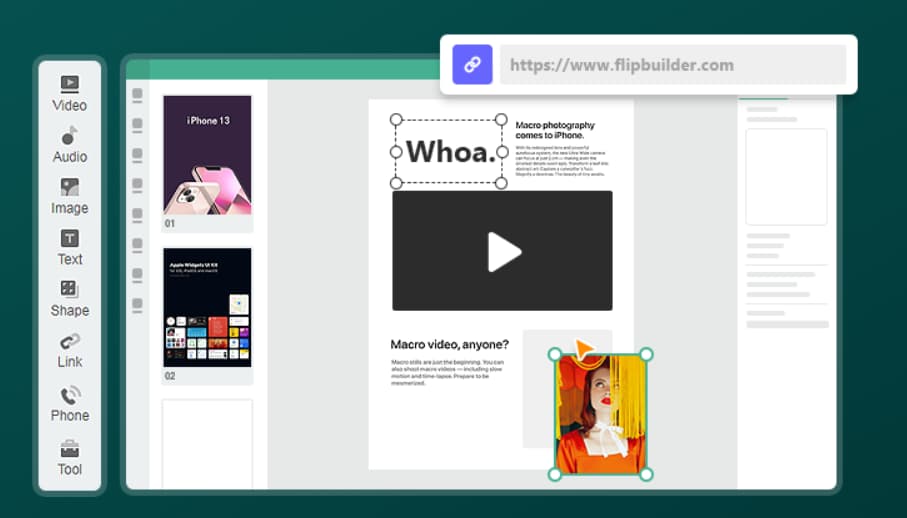Select the Audio tool
Screen dimensions: 907x518
[69, 144]
